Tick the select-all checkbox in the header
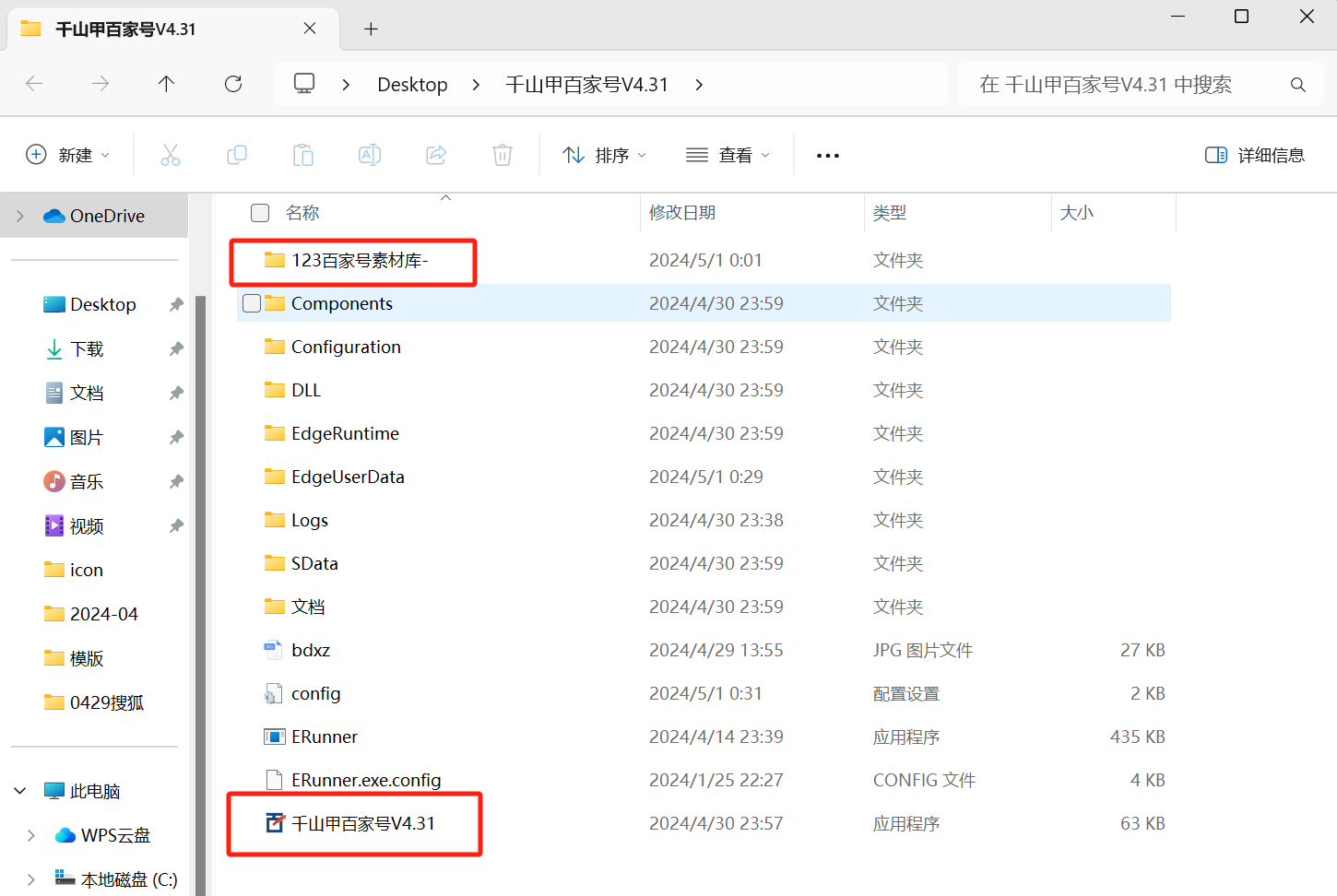The height and width of the screenshot is (896, 1337). point(260,213)
